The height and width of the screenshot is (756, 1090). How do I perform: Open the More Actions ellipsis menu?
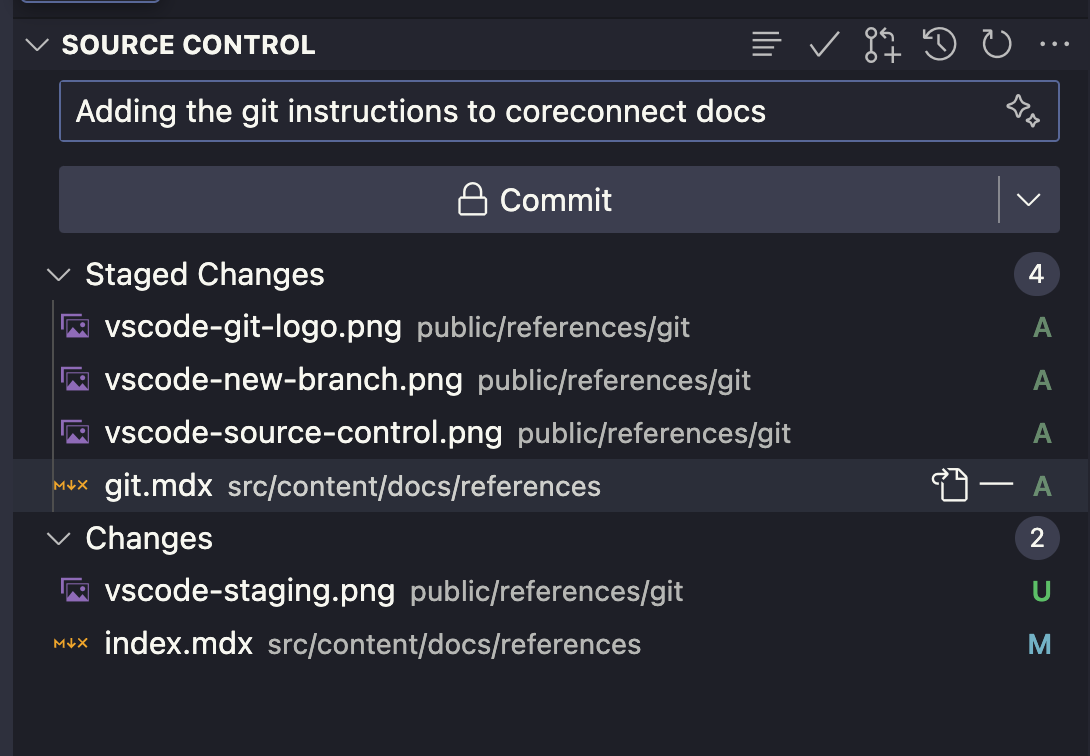(1054, 44)
